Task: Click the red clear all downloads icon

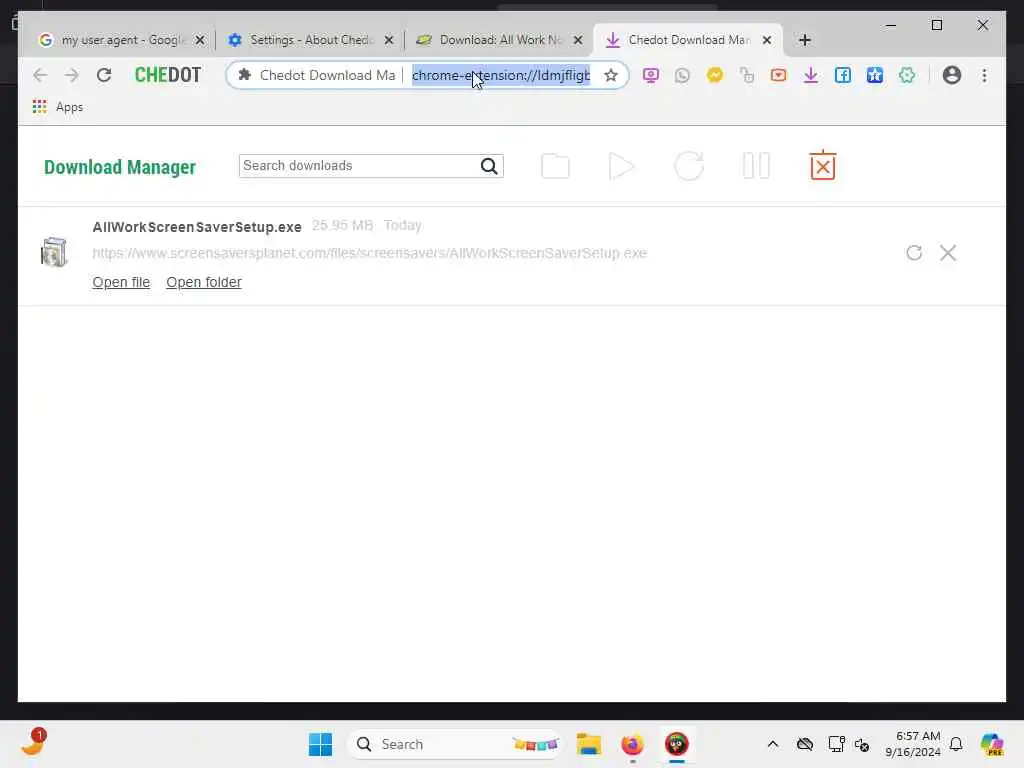Action: tap(822, 165)
